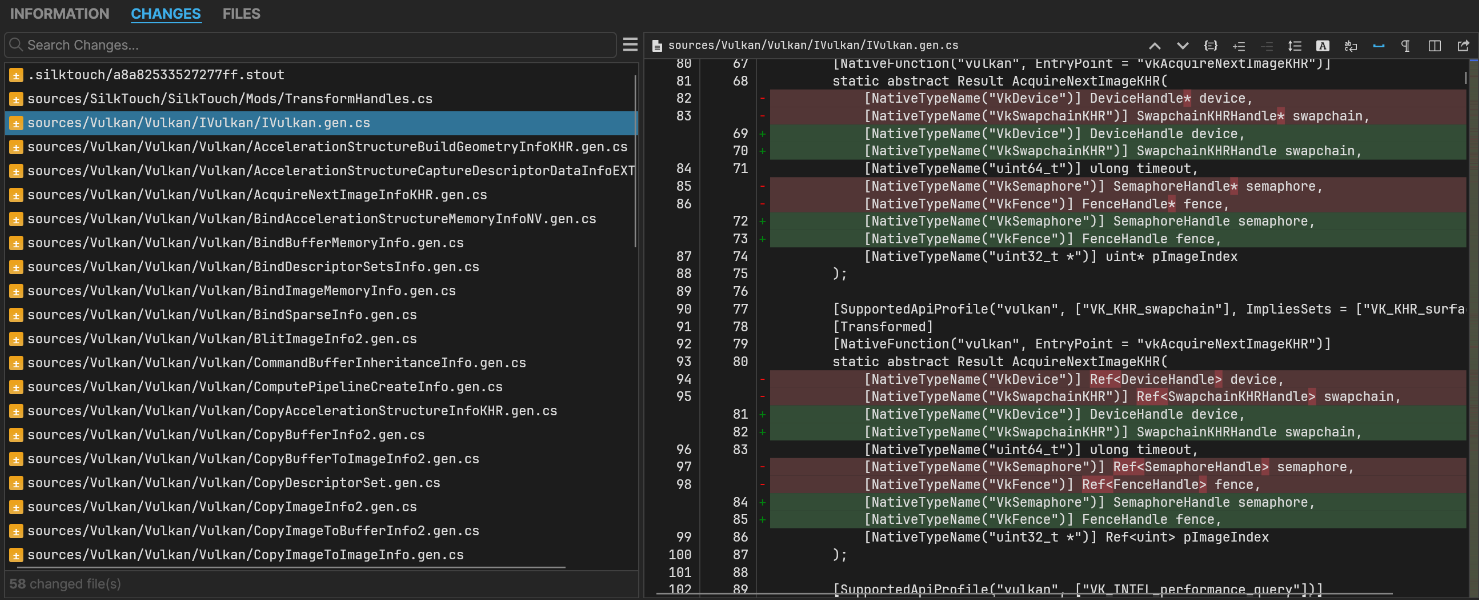The height and width of the screenshot is (600, 1479).
Task: Click the modified icon for CopyImageInfo2.gen.cs
Action: [16, 507]
